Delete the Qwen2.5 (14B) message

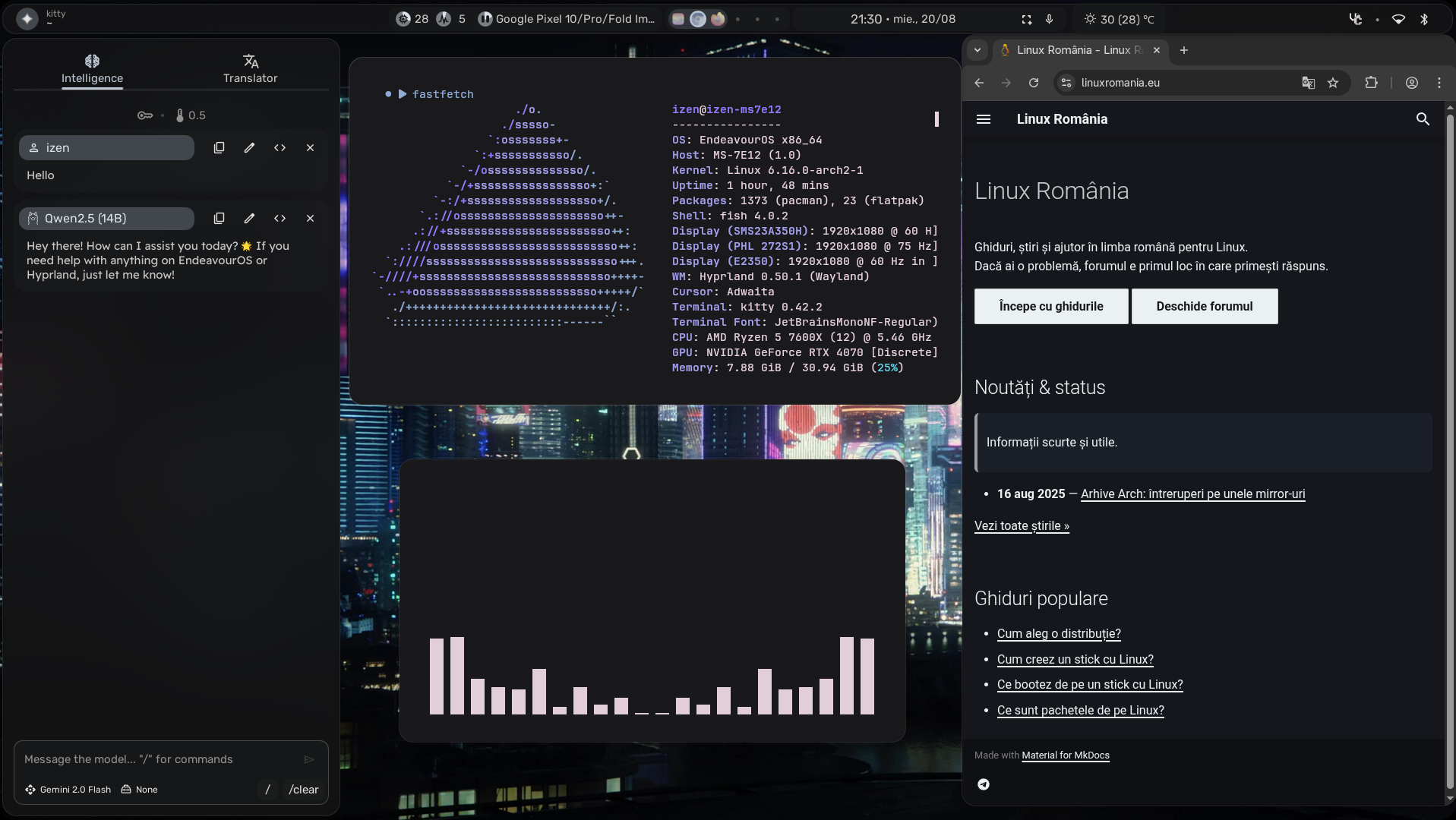tap(310, 219)
